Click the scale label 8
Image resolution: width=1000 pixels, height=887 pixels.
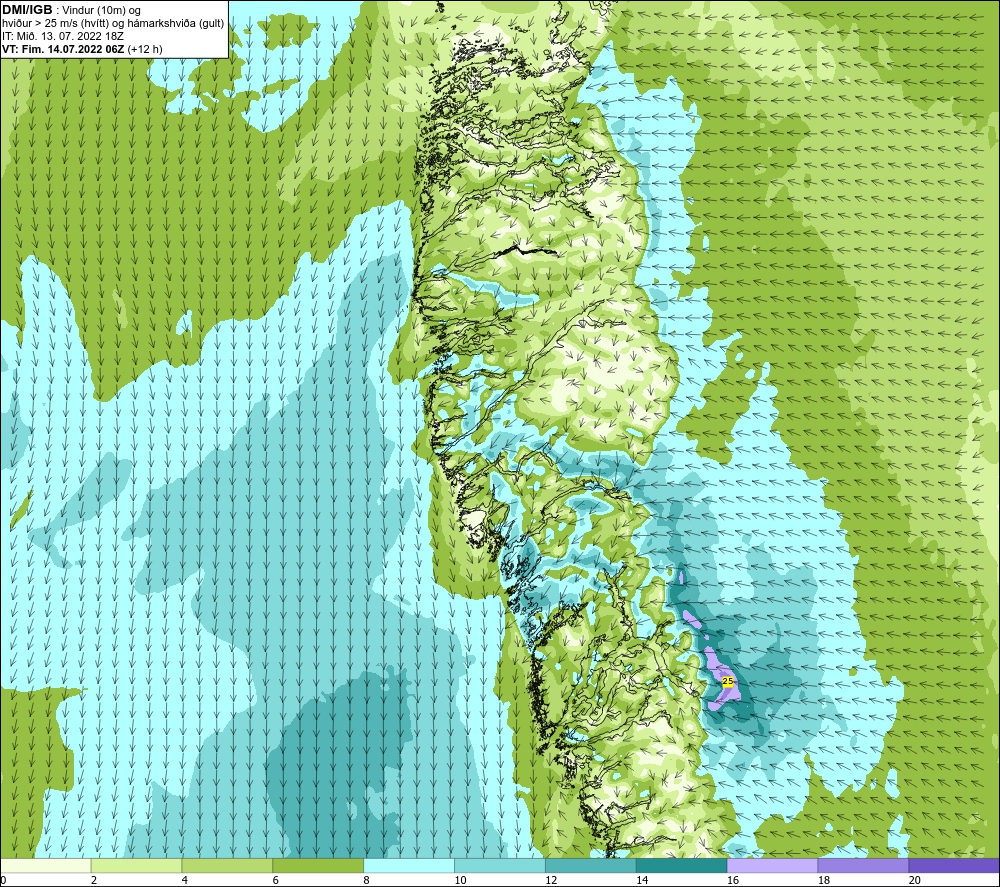pos(367,880)
